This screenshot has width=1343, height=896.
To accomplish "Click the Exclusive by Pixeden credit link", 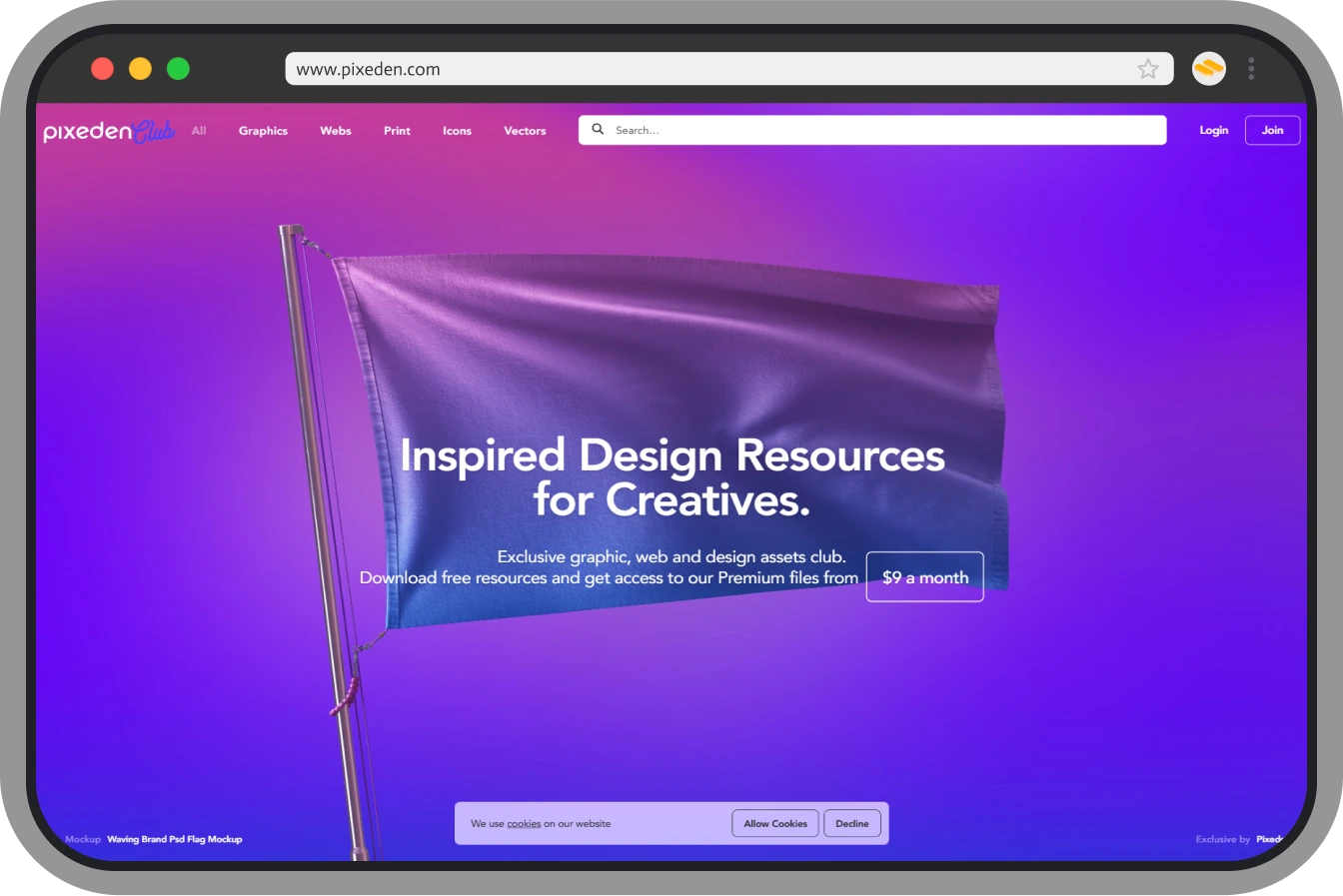I will pos(1239,839).
